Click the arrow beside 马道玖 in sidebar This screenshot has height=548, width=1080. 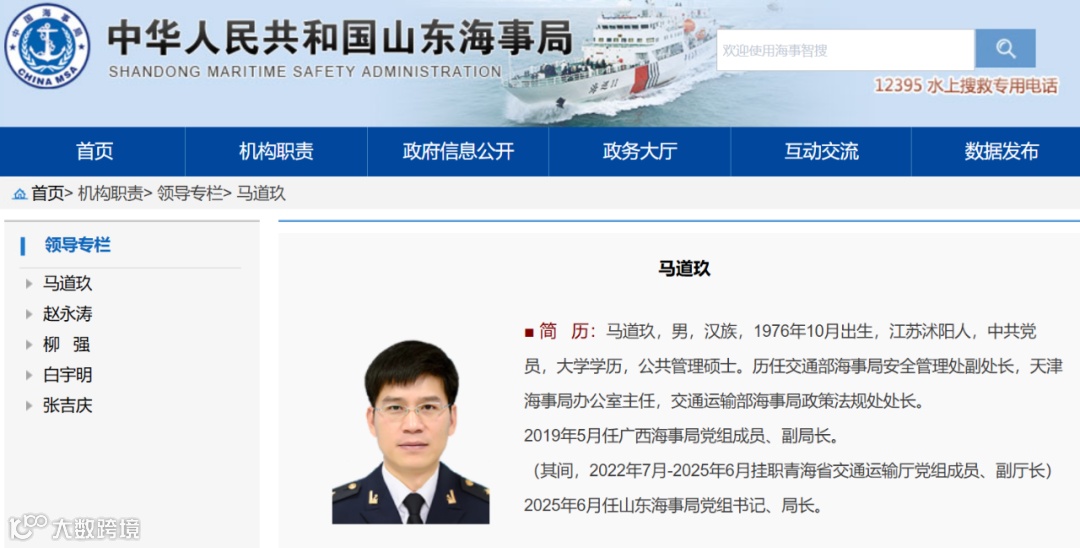pos(29,284)
